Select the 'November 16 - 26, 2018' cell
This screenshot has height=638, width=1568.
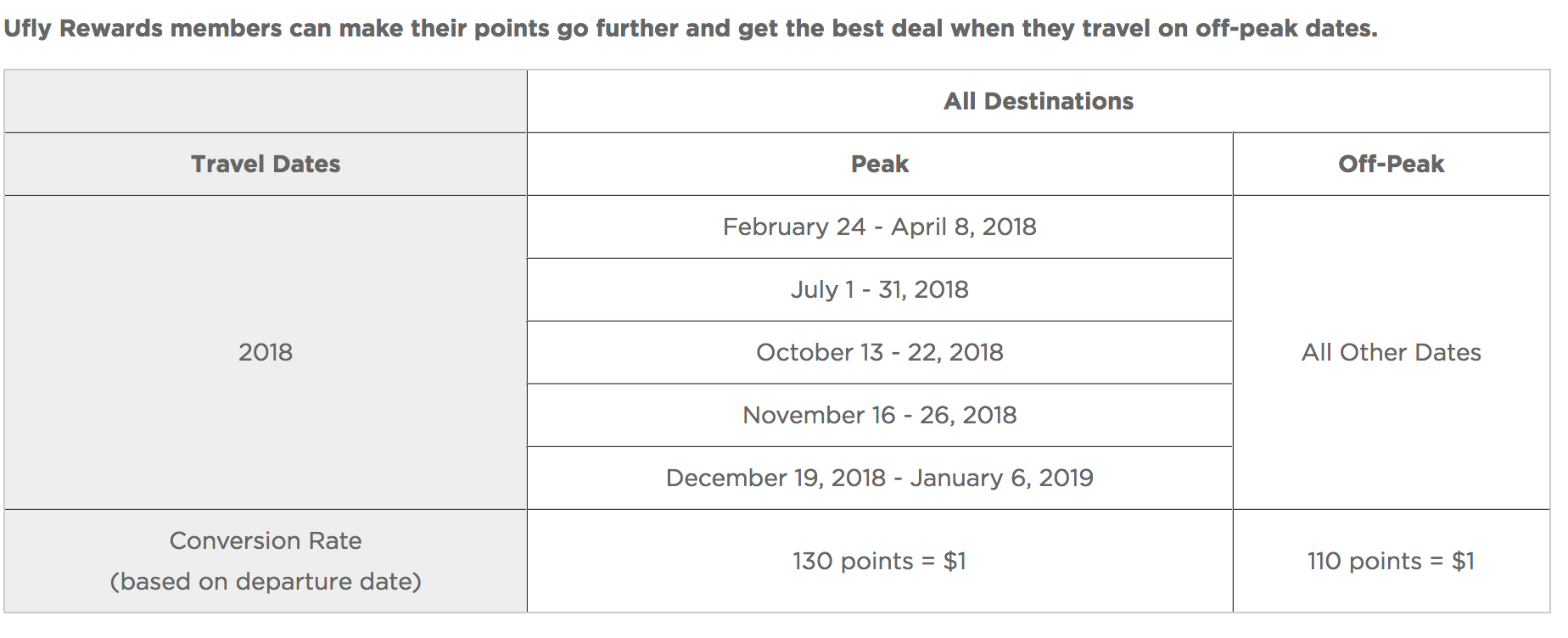[879, 416]
